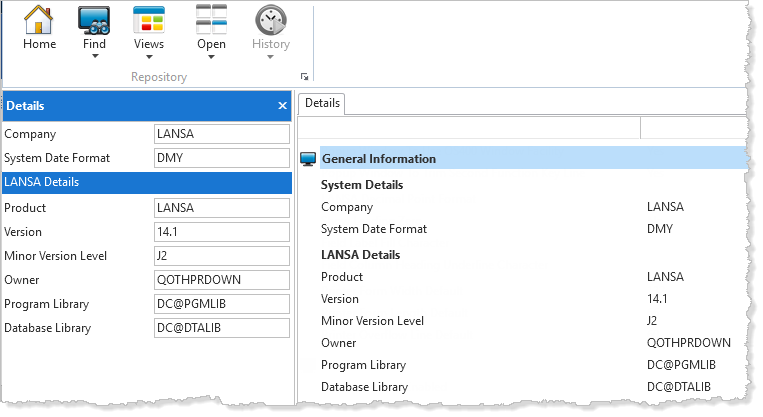Expand the Find dropdown arrow

pos(95,56)
